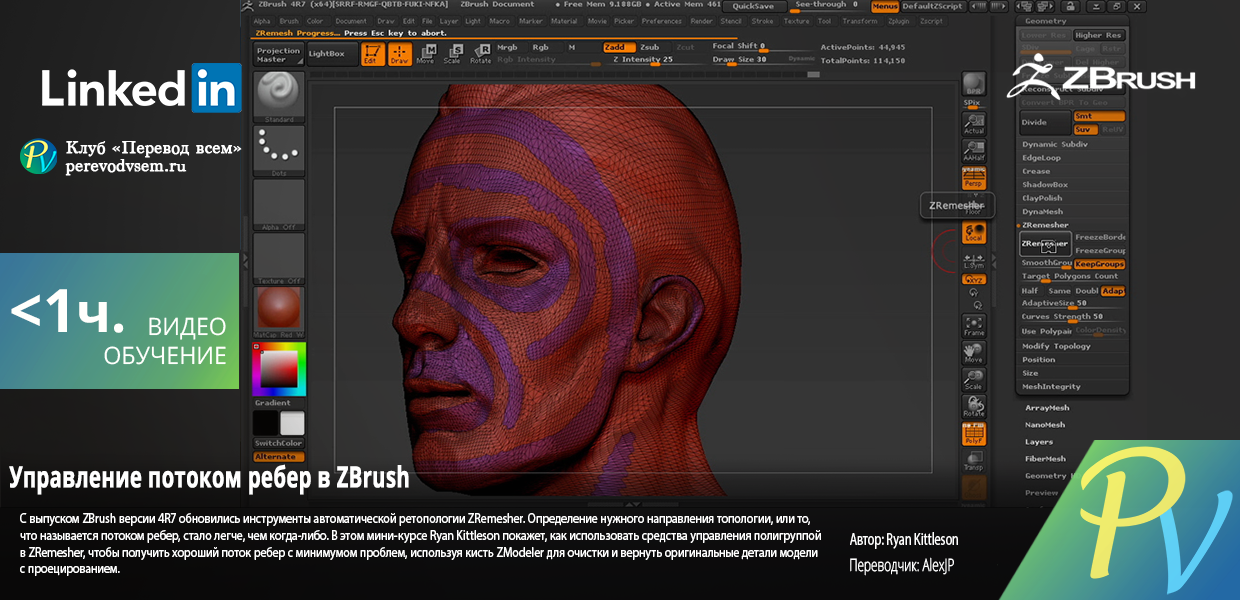Viewport: 1240px width, 600px height.
Task: Expand ArrayMesh subpalette
Action: (1047, 407)
